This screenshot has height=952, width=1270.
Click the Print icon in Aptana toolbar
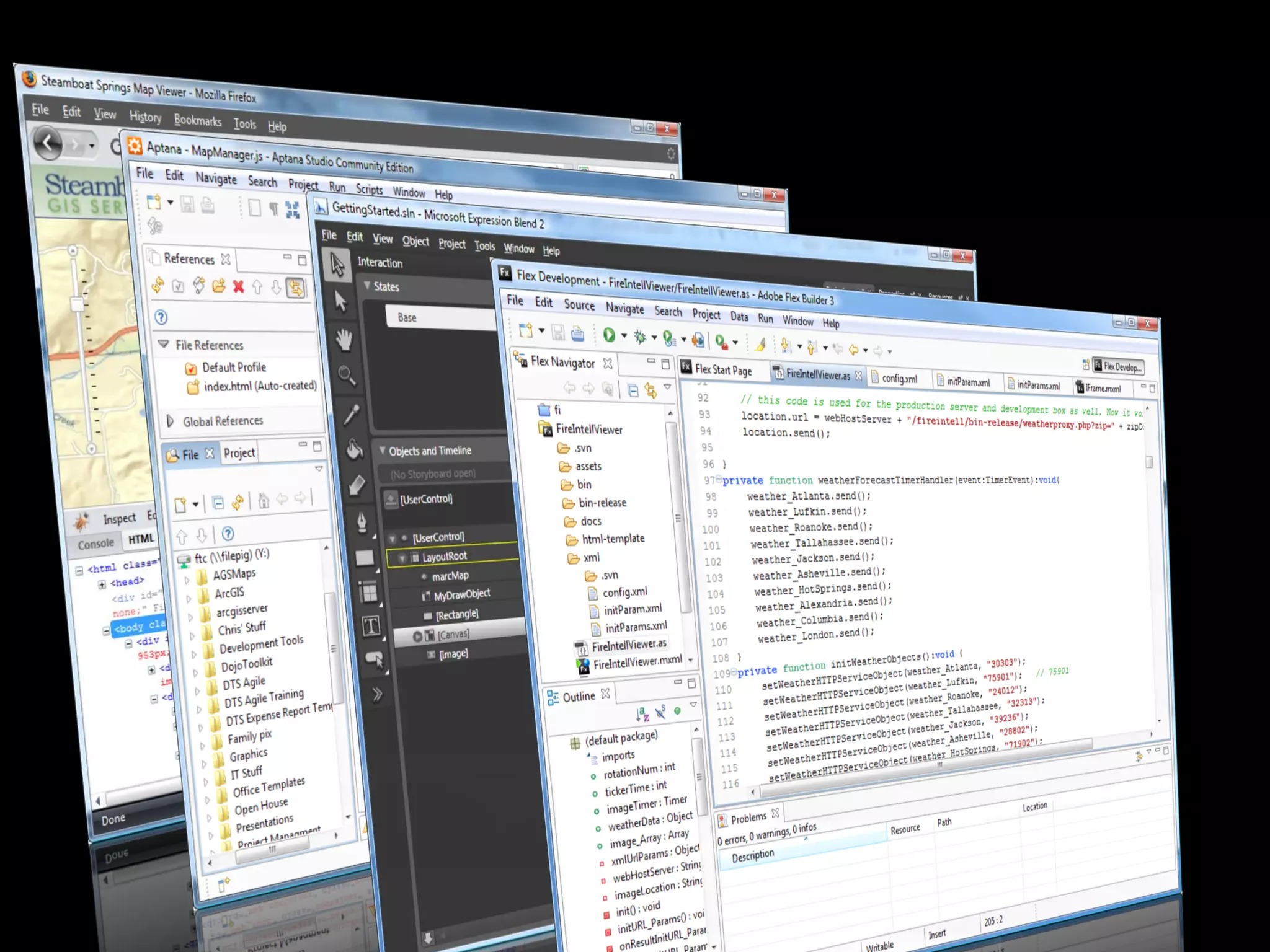point(208,206)
